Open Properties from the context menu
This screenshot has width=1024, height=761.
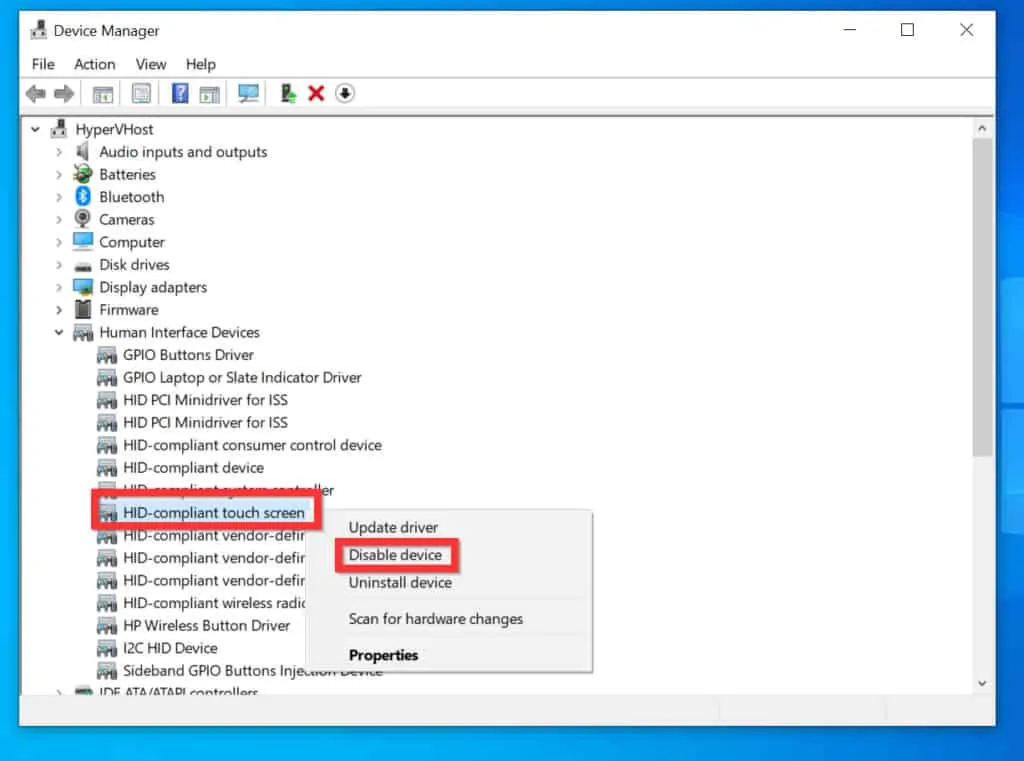pos(383,655)
